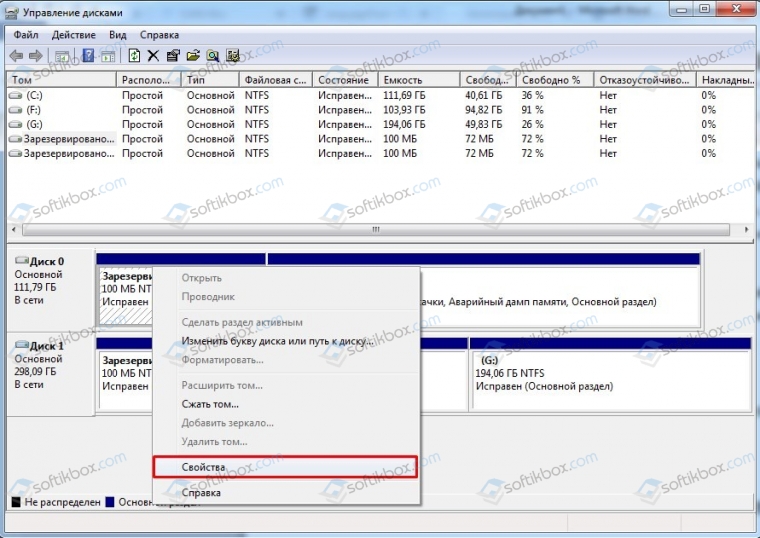Screen dimensions: 760x538
Task: Click free percent cell "26 %"
Action: tap(532, 125)
